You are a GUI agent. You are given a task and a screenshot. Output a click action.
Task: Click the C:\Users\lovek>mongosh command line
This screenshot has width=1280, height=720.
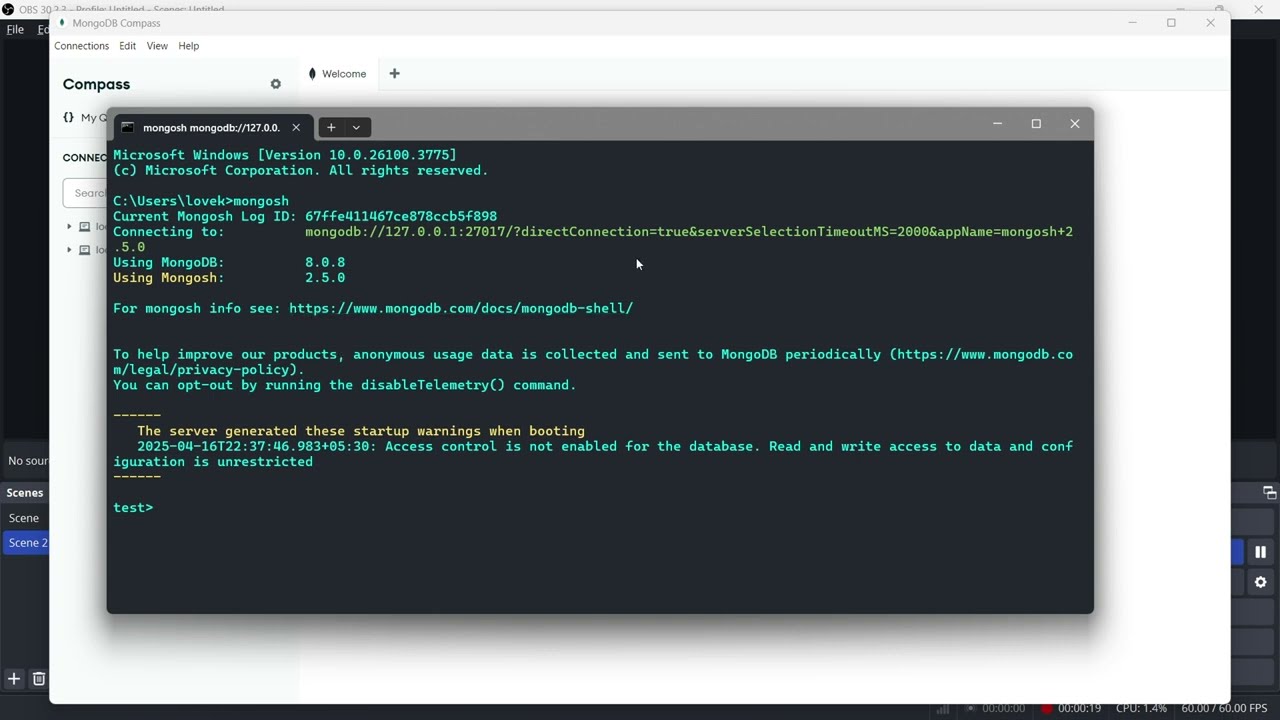point(201,201)
